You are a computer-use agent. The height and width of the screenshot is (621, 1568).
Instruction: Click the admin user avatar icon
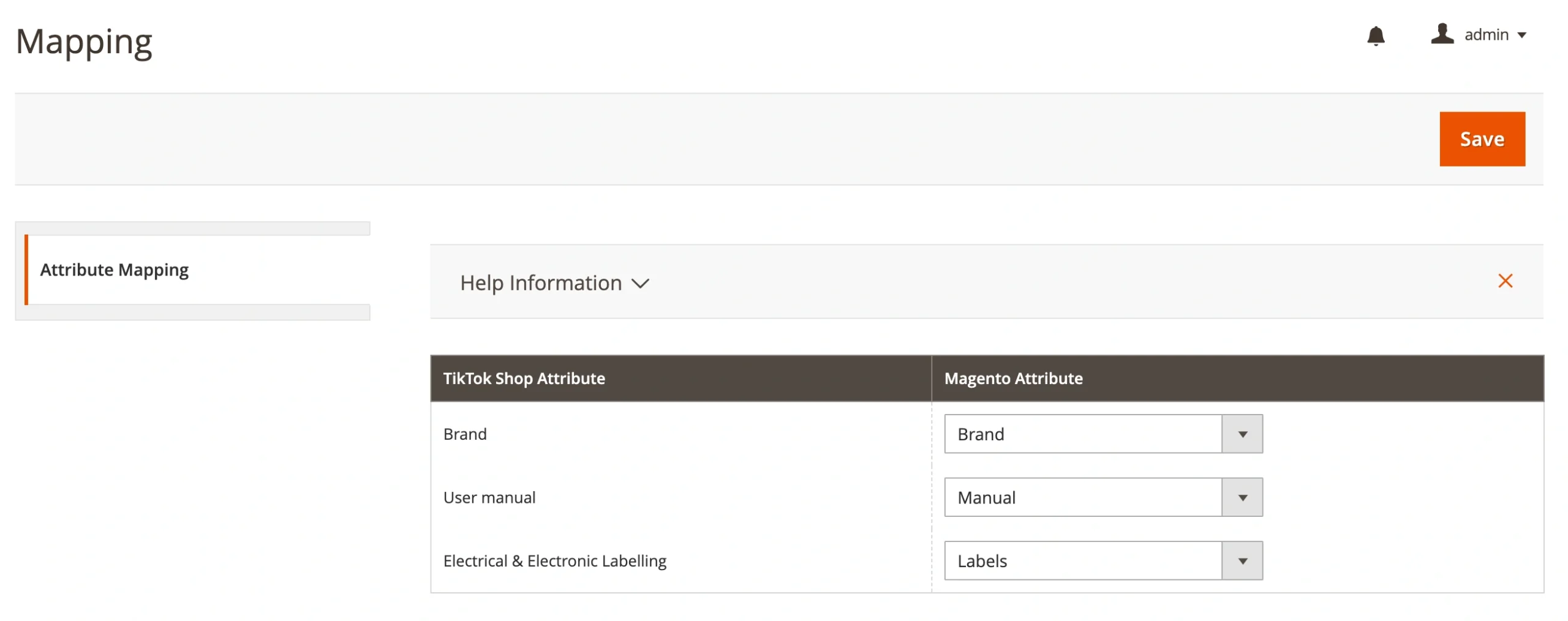click(x=1442, y=35)
